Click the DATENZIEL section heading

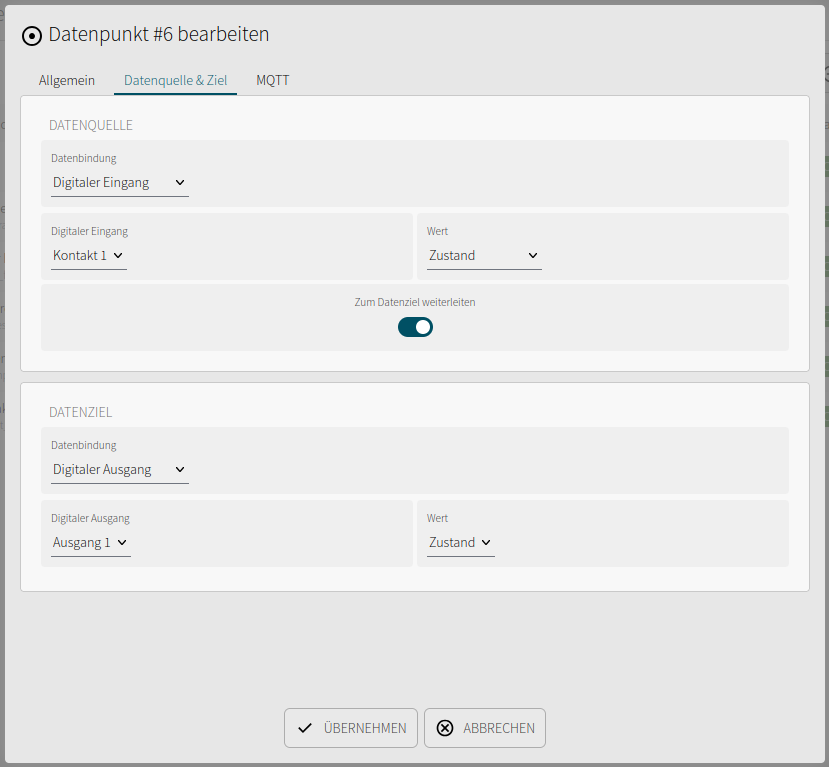[80, 412]
